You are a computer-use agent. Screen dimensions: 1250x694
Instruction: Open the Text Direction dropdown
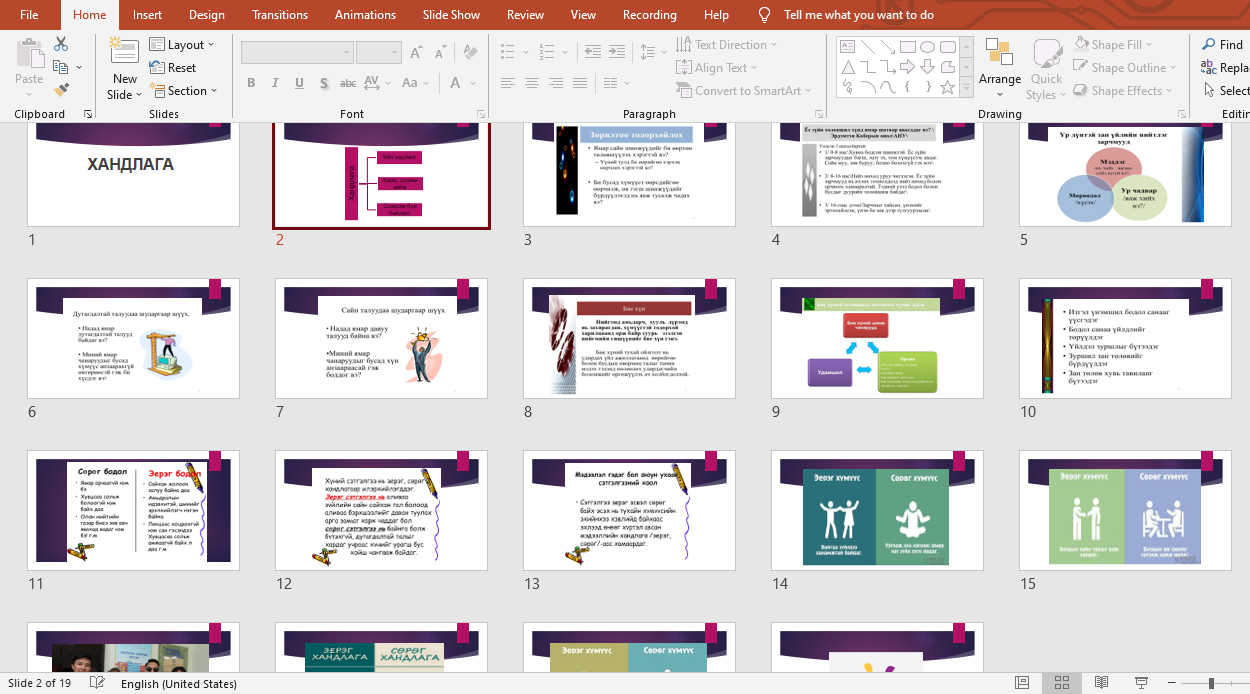(728, 45)
